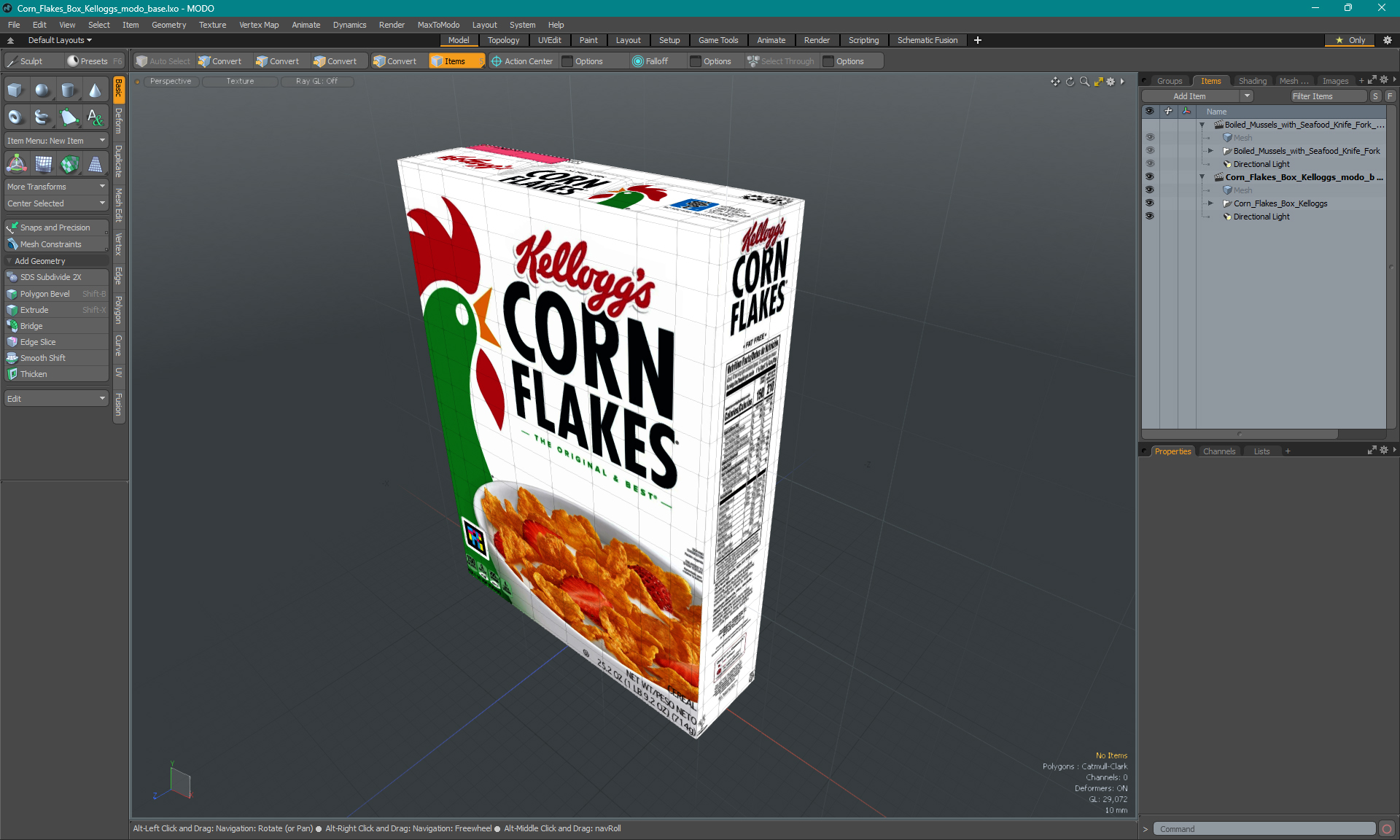This screenshot has height=840, width=1400.
Task: Click SDS Subdivide 2X button
Action: tap(56, 277)
